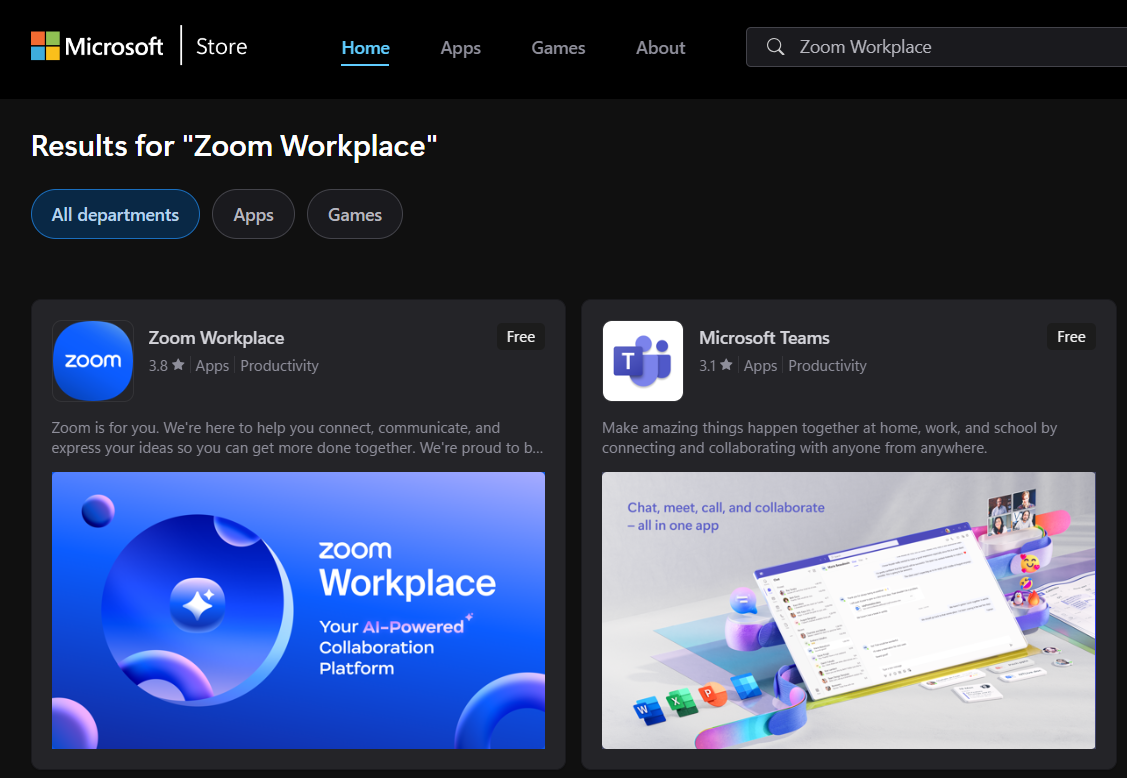Screen dimensions: 1127x778
Task: Open the Zoom Workplace title link
Action: pyautogui.click(x=216, y=338)
